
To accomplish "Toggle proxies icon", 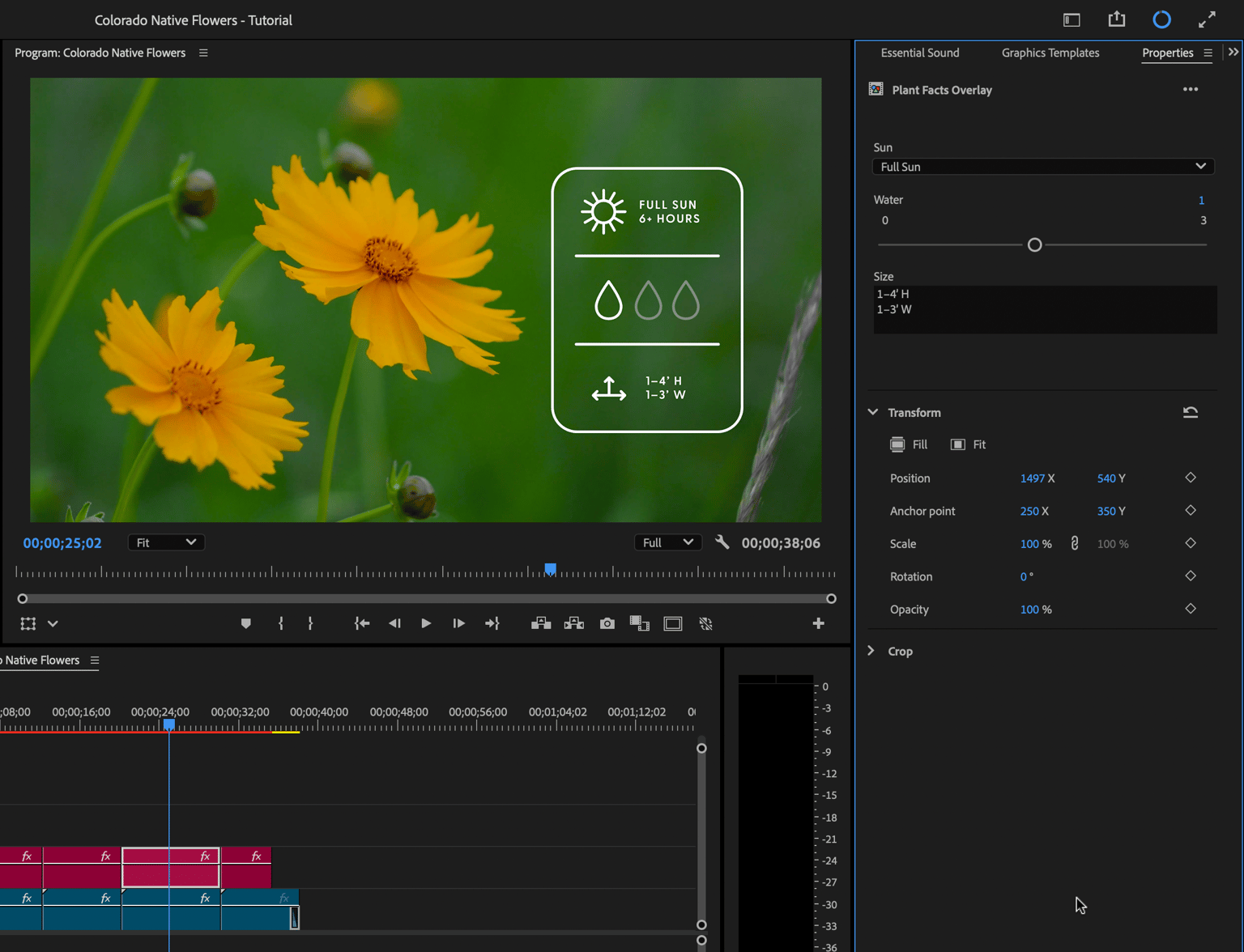I will 706,624.
